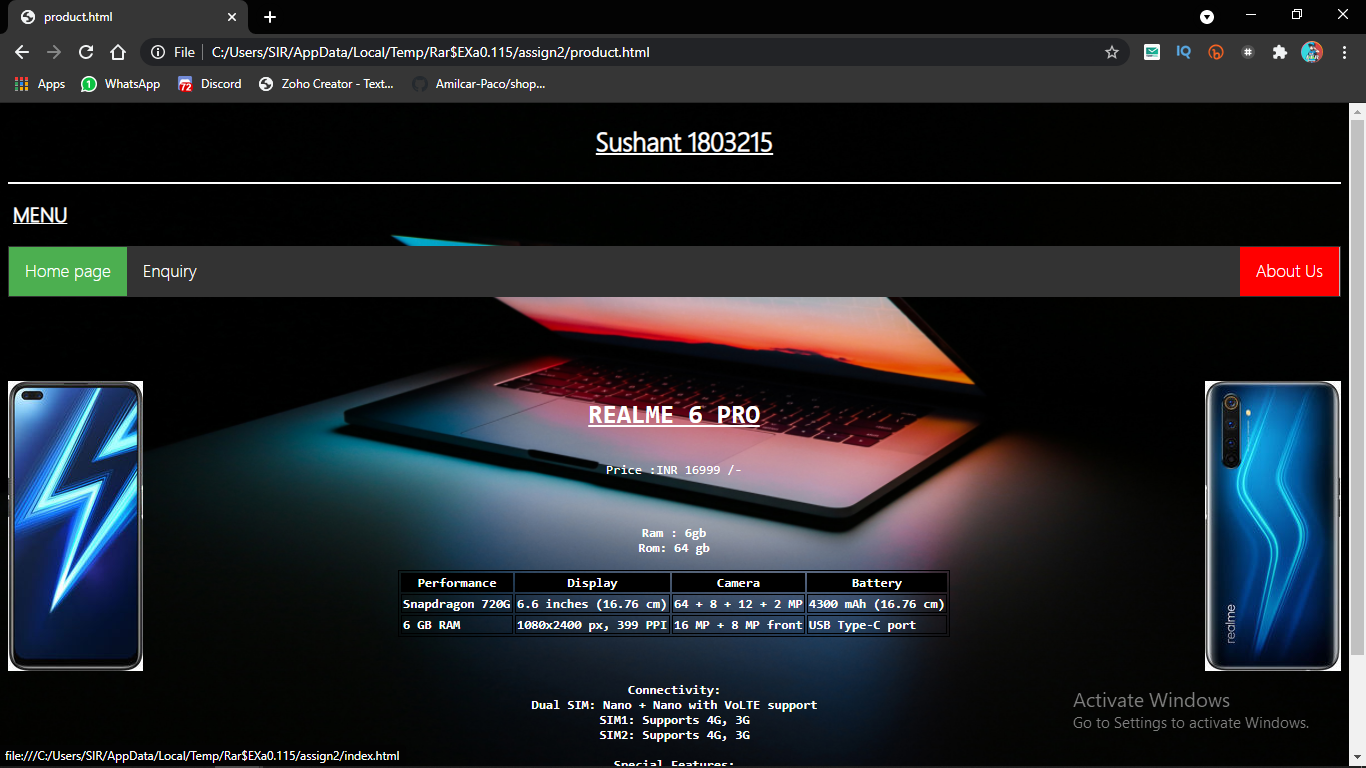
Task: Click the Battery table header
Action: tap(877, 583)
